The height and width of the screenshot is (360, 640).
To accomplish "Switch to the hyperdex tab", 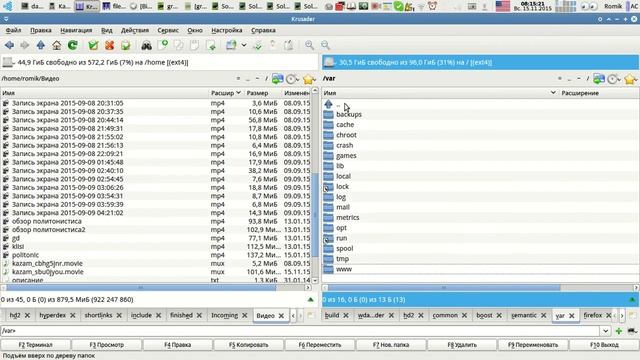I will tap(52, 316).
